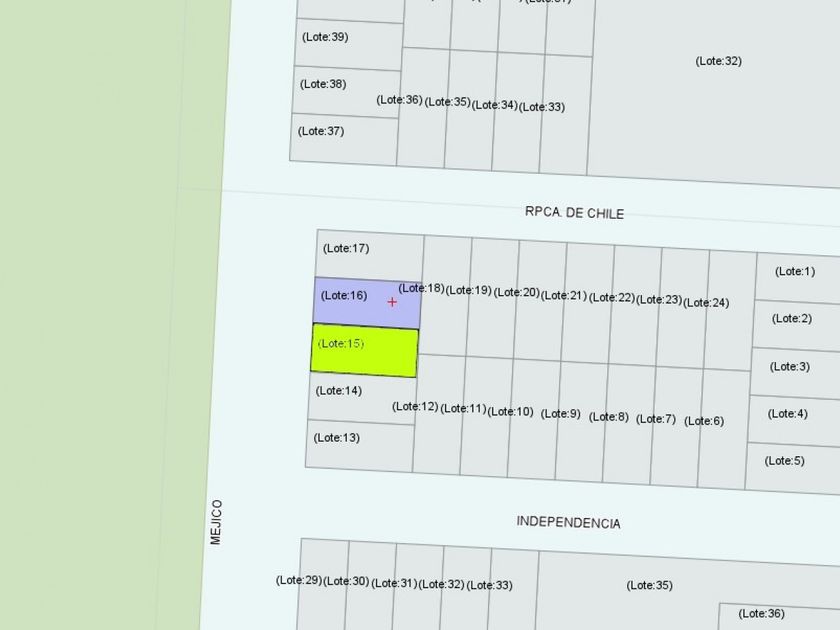The width and height of the screenshot is (840, 630).
Task: Click the "(Lote:17)" parcel label
Action: pos(346,248)
